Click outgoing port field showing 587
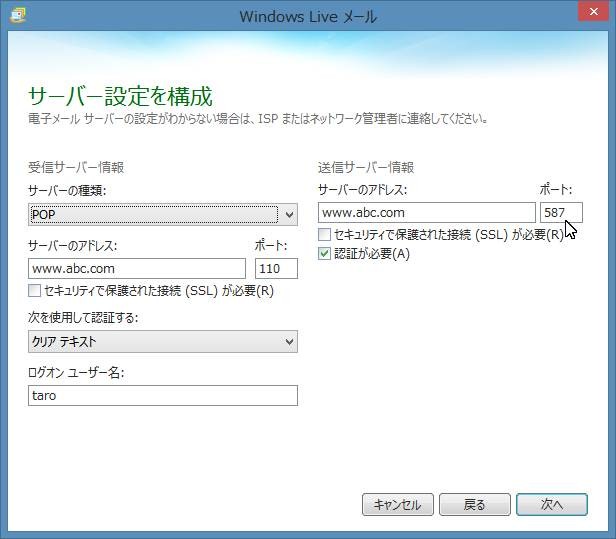Viewport: 616px width, 539px height. 561,213
